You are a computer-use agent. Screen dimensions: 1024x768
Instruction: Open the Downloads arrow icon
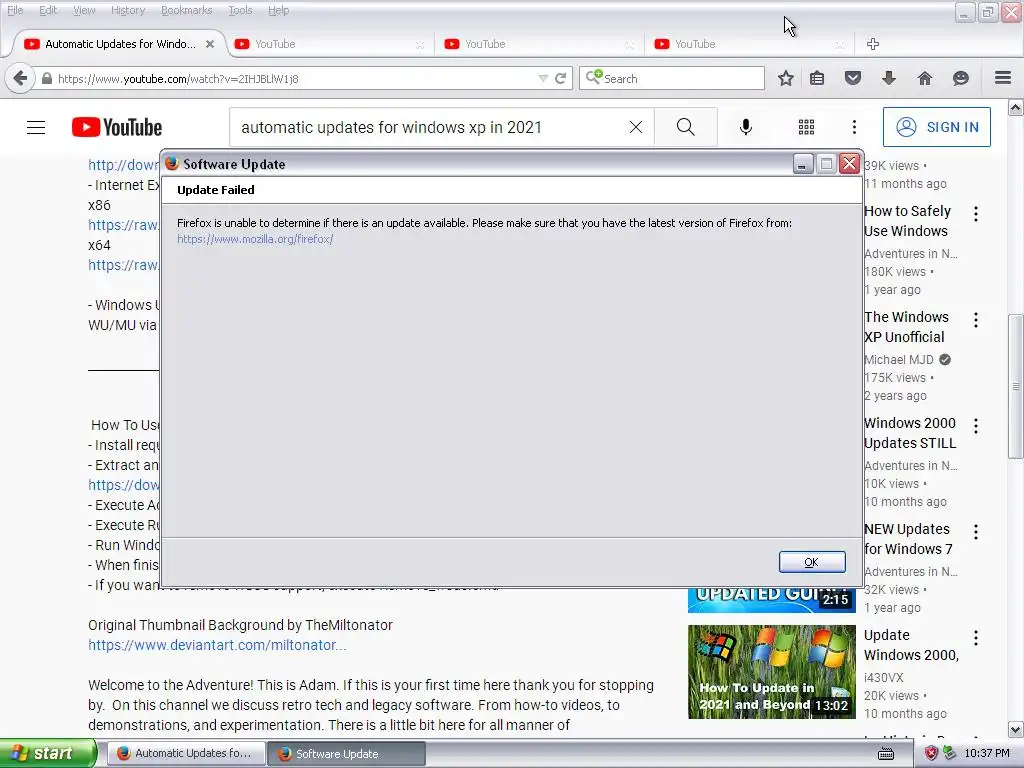889,78
